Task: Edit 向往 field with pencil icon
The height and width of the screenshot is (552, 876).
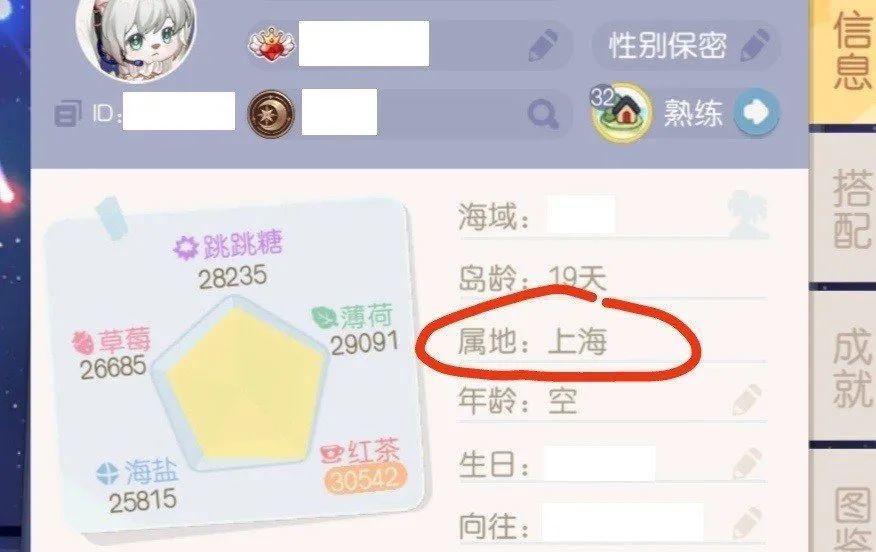Action: (747, 524)
